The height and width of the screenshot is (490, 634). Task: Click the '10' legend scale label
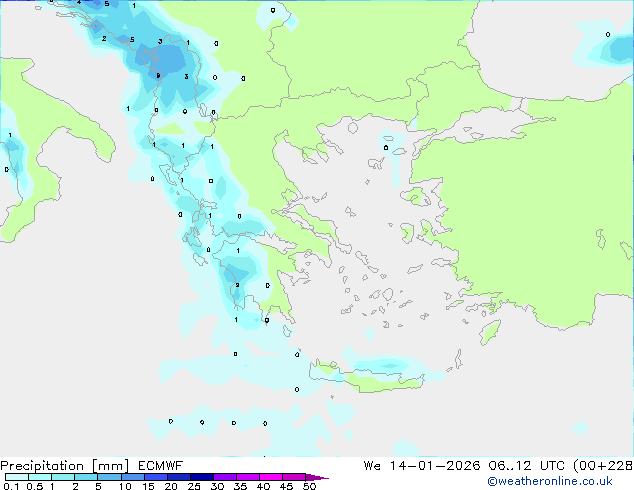[125, 486]
